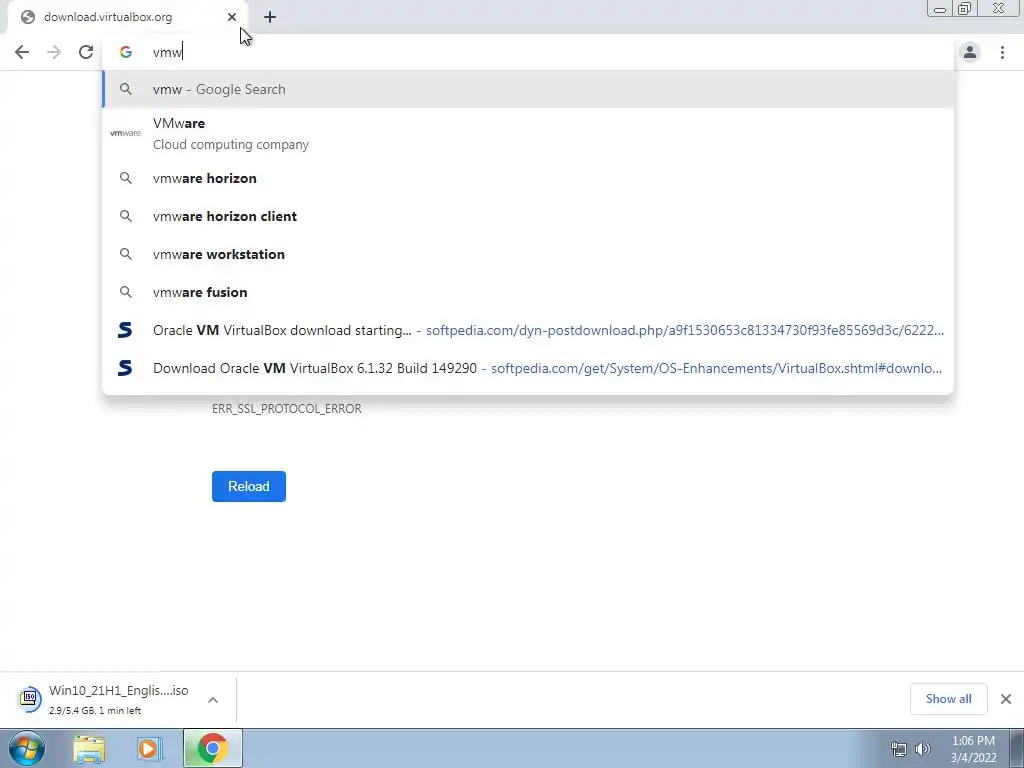Click the search icon beside 'vmware workstation'

(x=125, y=254)
